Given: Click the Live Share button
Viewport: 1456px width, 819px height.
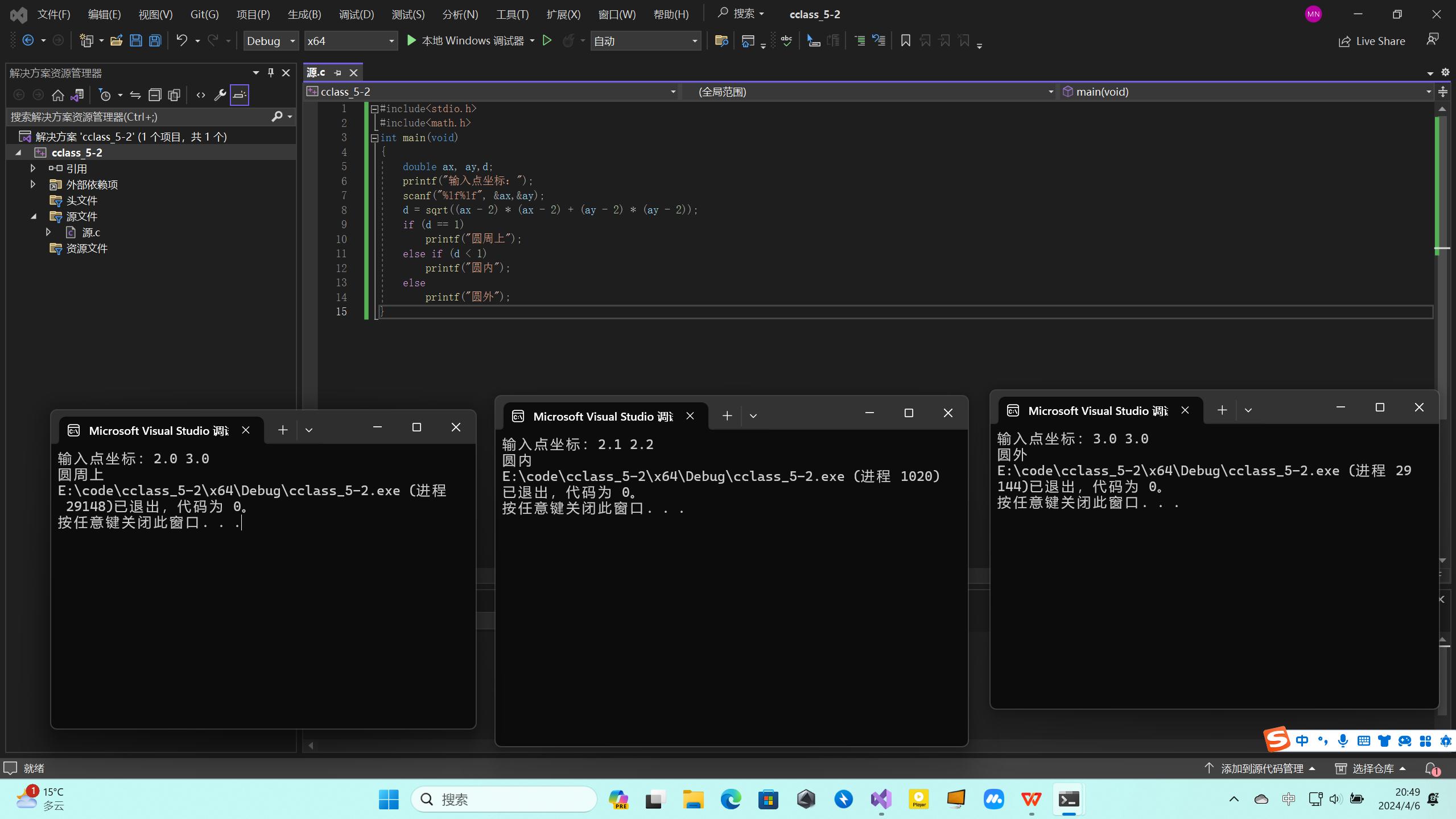Looking at the screenshot, I should click(x=1372, y=41).
